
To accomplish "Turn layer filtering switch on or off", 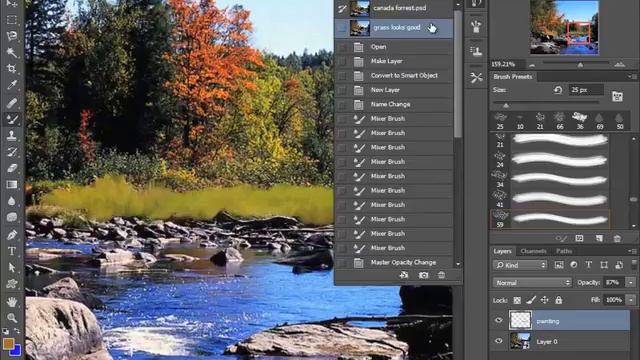I will point(633,265).
